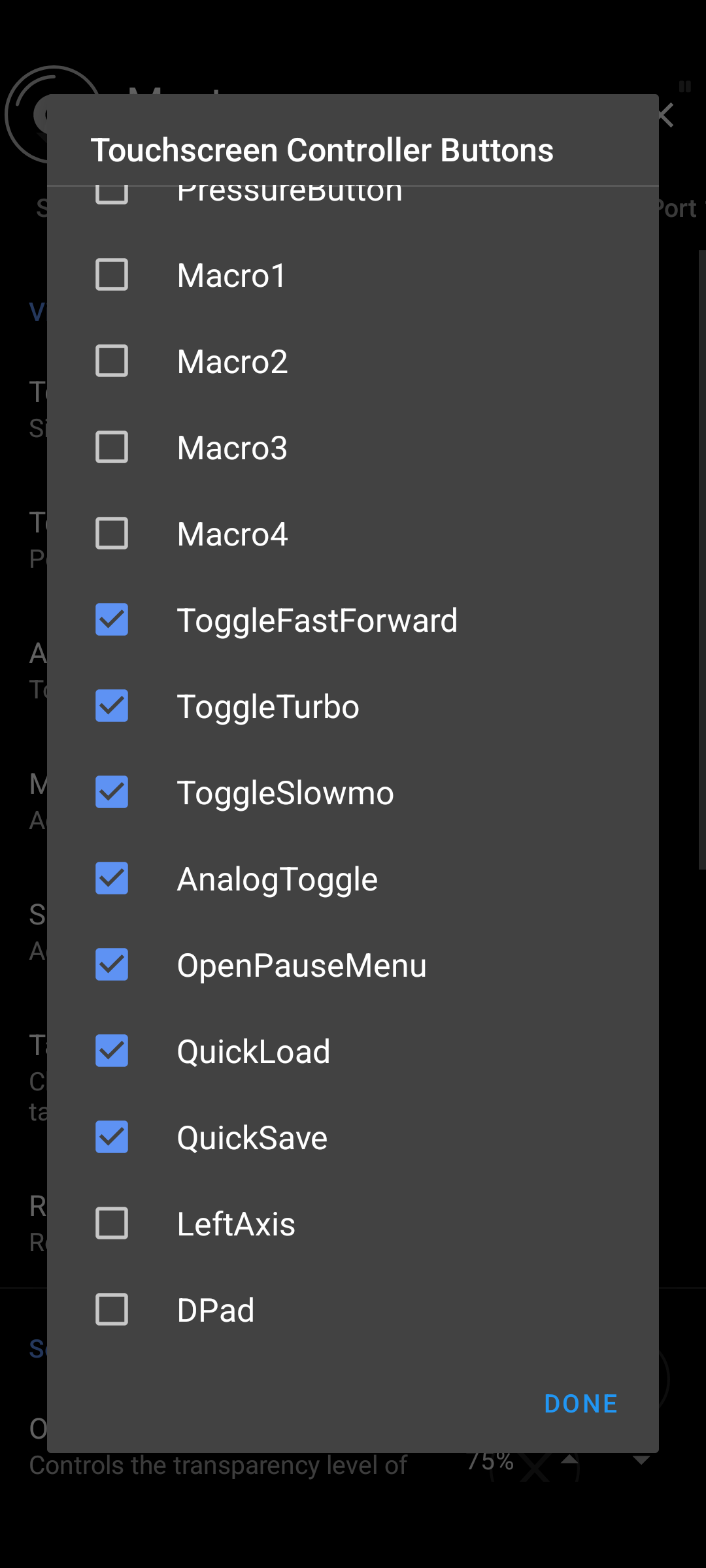Check the Macro3 checkbox
Viewport: 706px width, 1568px height.
pyautogui.click(x=111, y=447)
